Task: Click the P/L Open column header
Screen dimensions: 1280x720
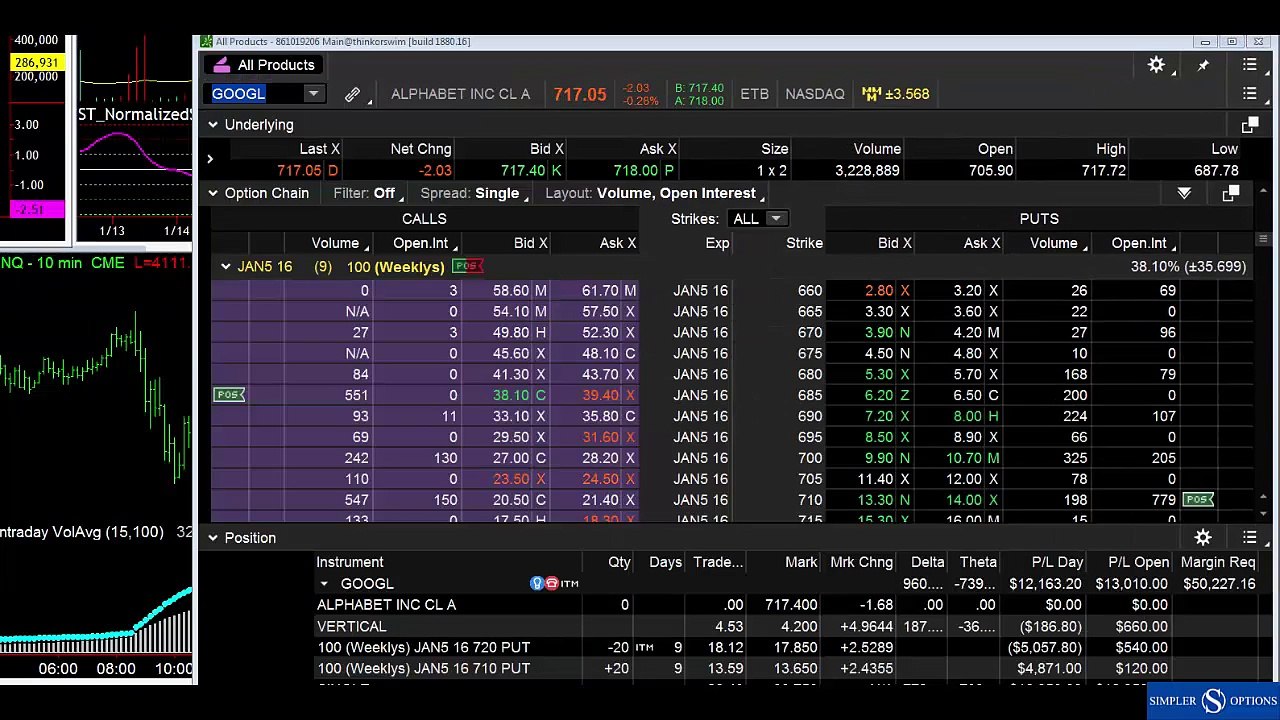Action: click(1138, 562)
